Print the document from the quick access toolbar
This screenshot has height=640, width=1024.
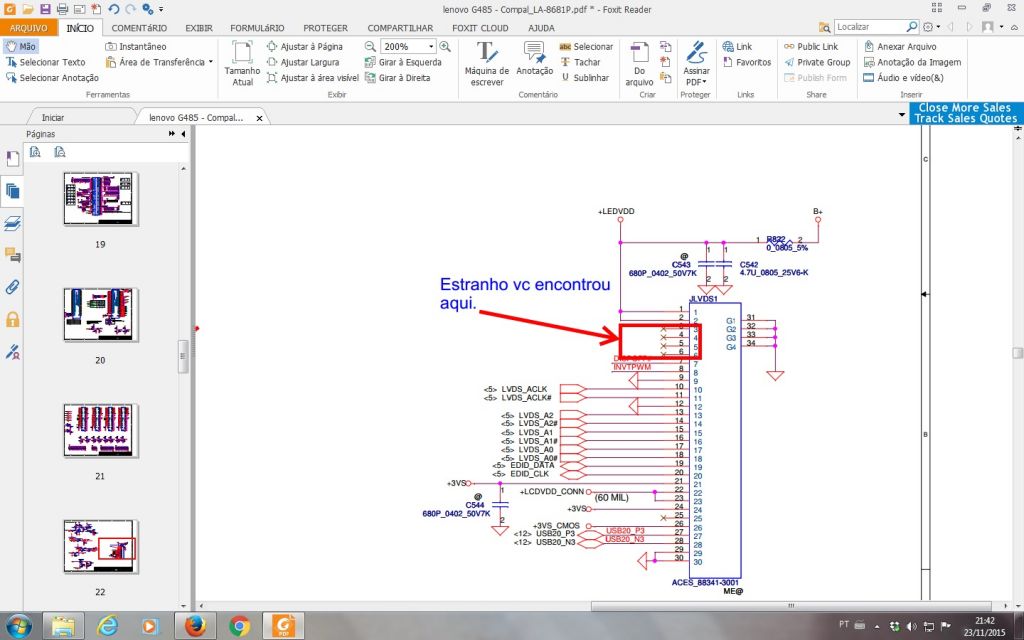pos(62,9)
